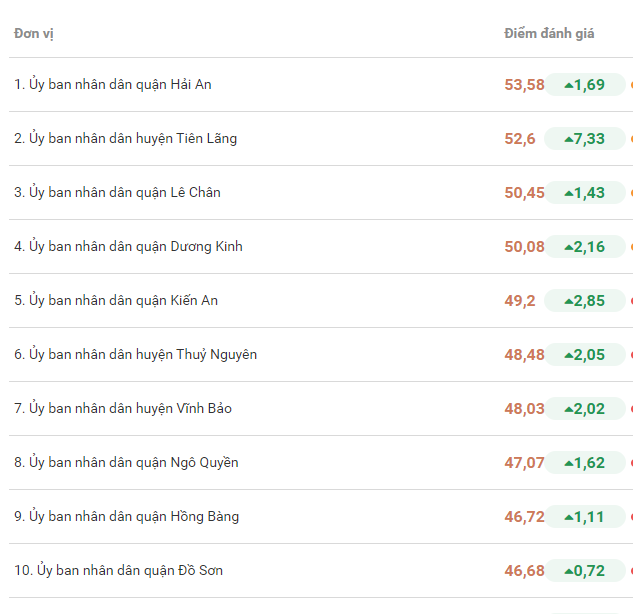
Task: Click the 2,85 change badge for Kiến An
Action: [584, 301]
